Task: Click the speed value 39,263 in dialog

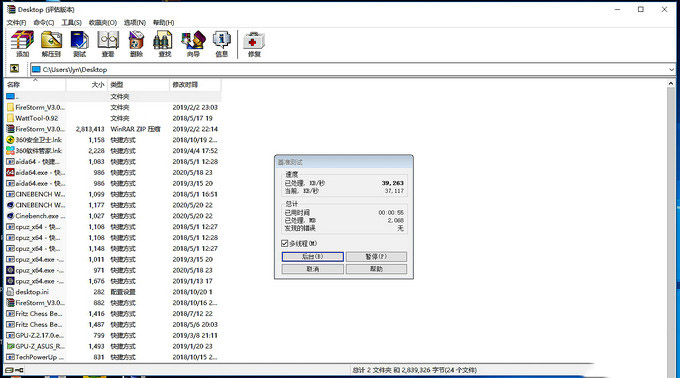Action: click(392, 183)
